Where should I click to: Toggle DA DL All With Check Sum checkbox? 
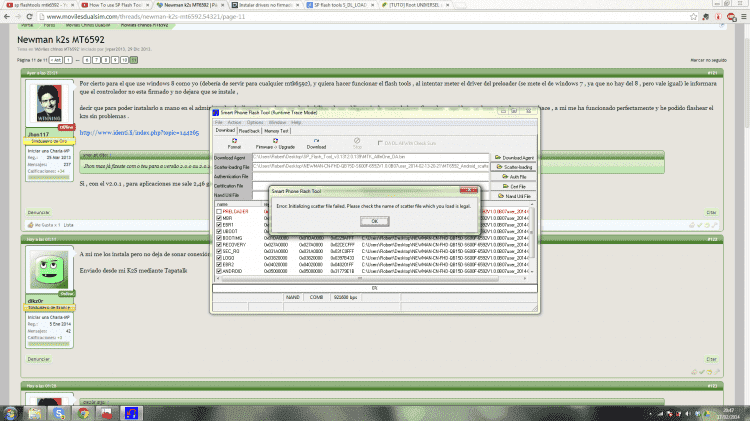click(380, 143)
